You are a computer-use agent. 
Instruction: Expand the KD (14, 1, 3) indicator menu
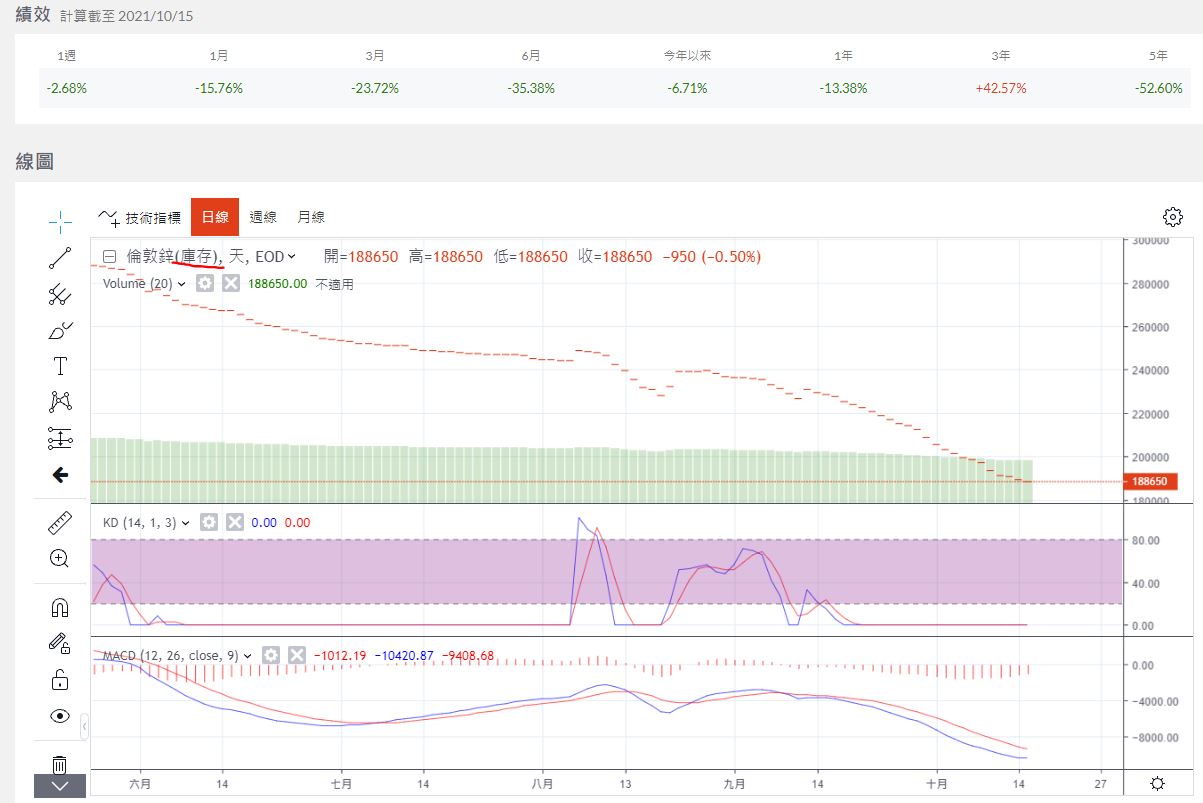click(185, 522)
